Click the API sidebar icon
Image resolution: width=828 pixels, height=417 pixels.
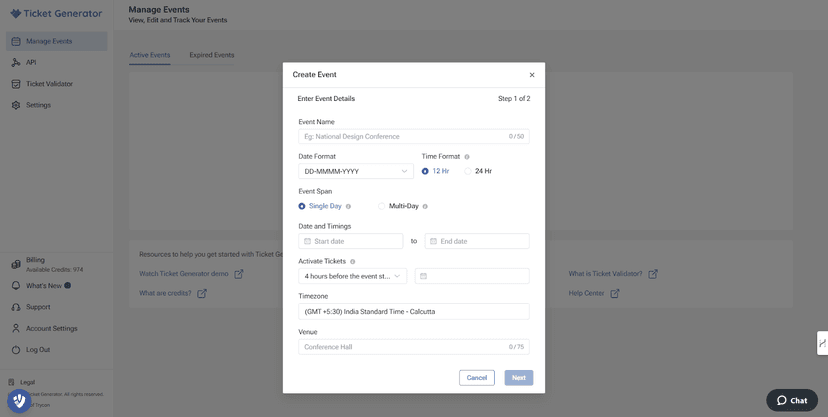click(16, 62)
